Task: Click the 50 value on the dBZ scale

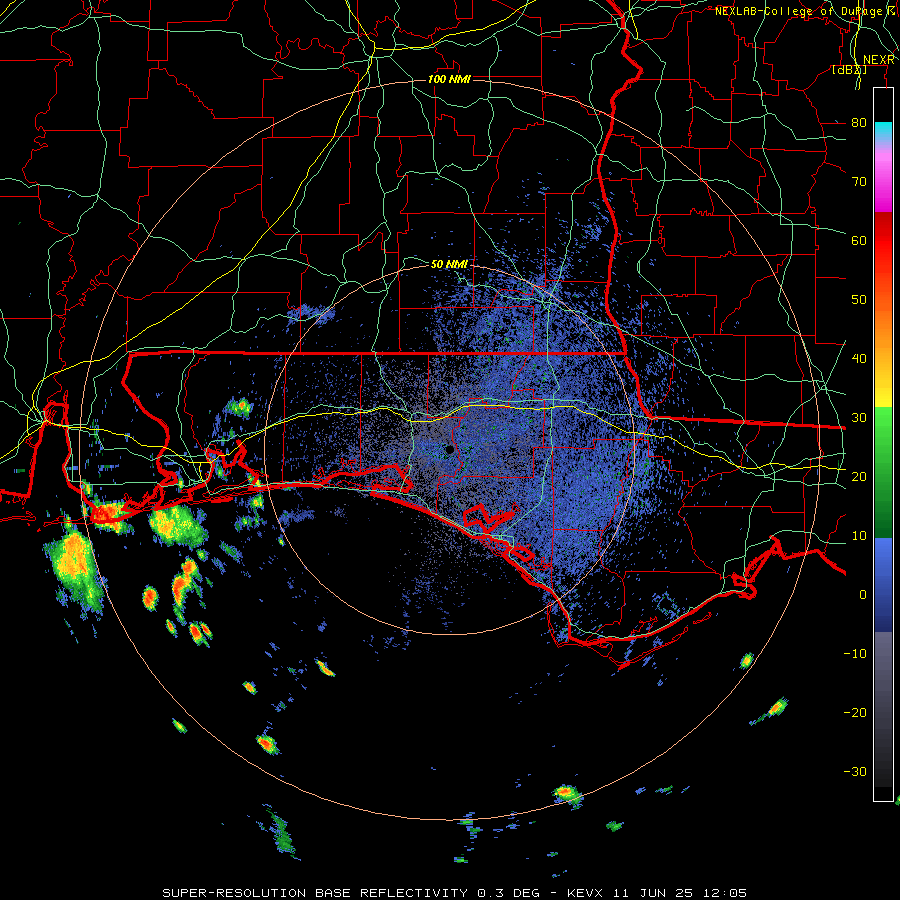Action: click(x=859, y=300)
